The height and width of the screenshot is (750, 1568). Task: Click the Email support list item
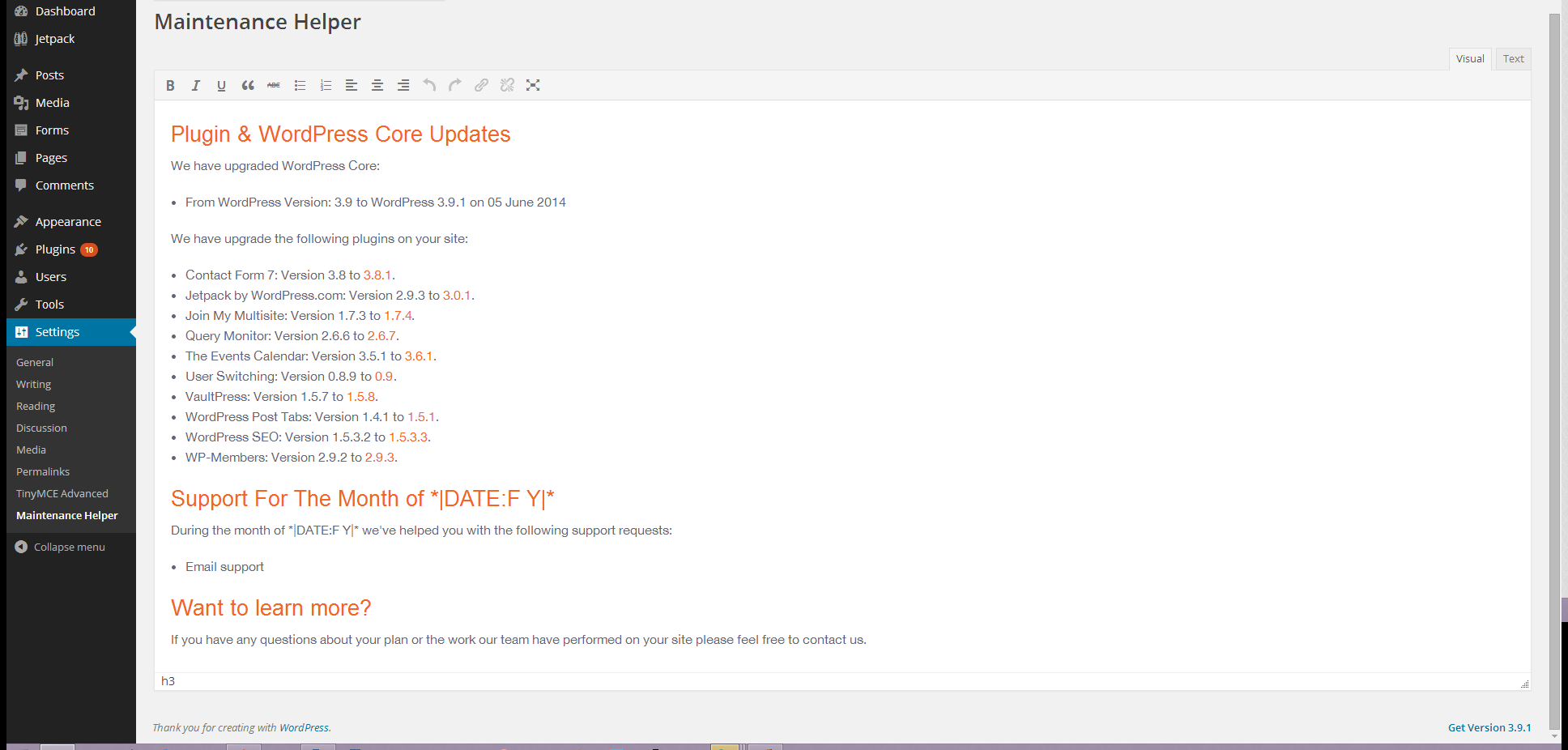(x=224, y=567)
